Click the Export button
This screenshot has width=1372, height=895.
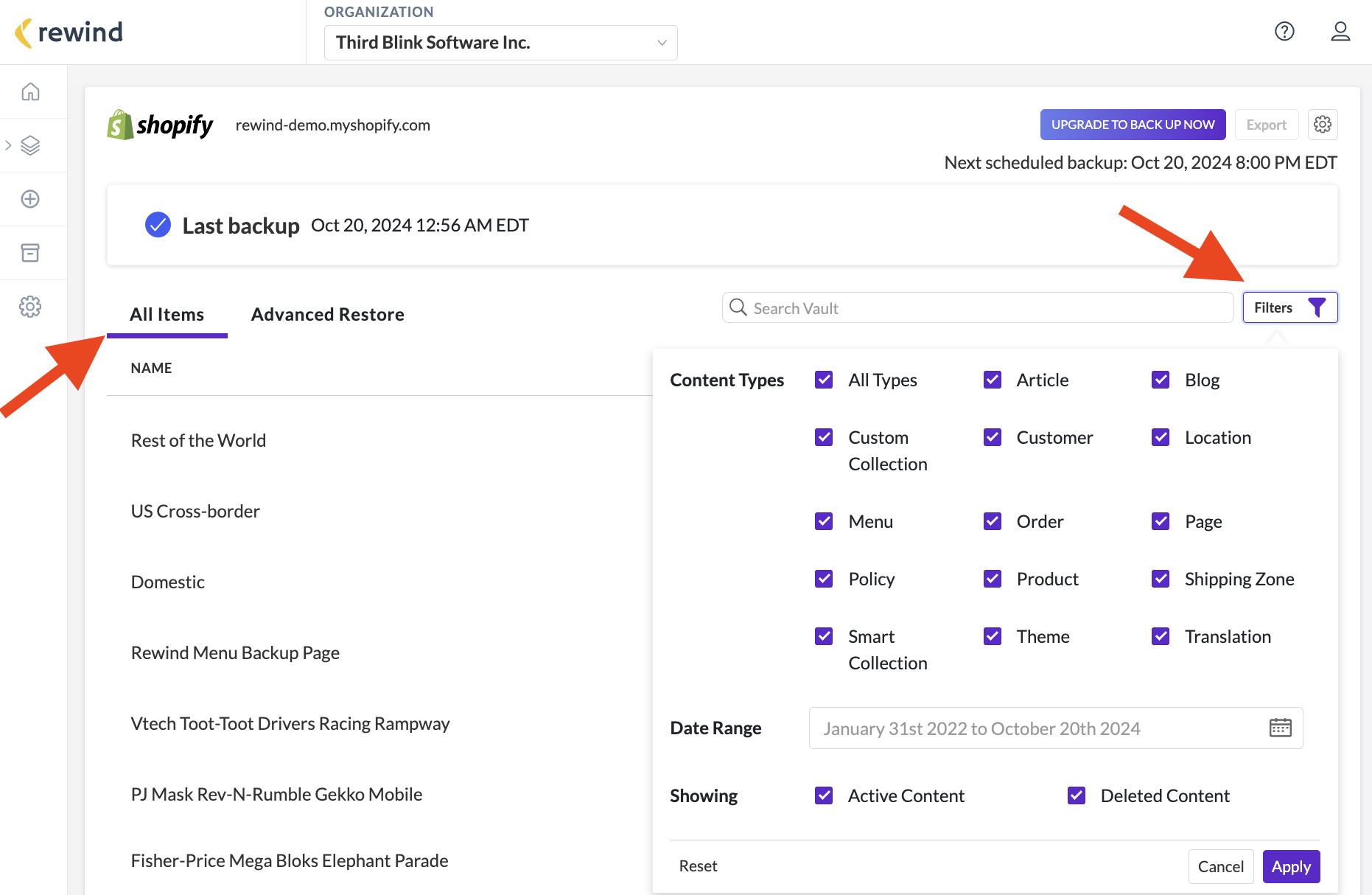pyautogui.click(x=1267, y=125)
